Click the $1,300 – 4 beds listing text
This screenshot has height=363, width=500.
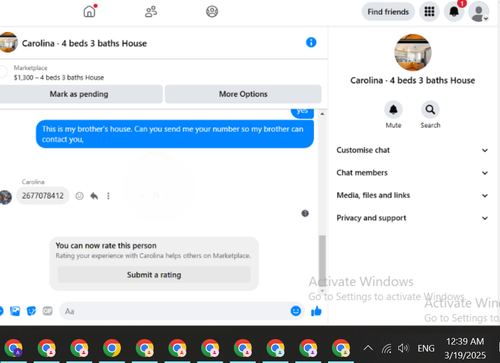click(59, 78)
